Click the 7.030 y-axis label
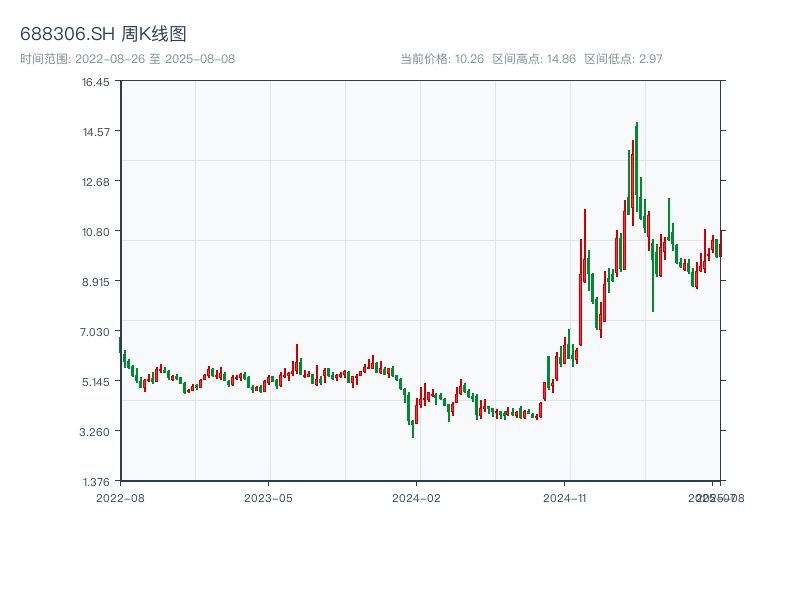This screenshot has height=600, width=800. [x=95, y=332]
